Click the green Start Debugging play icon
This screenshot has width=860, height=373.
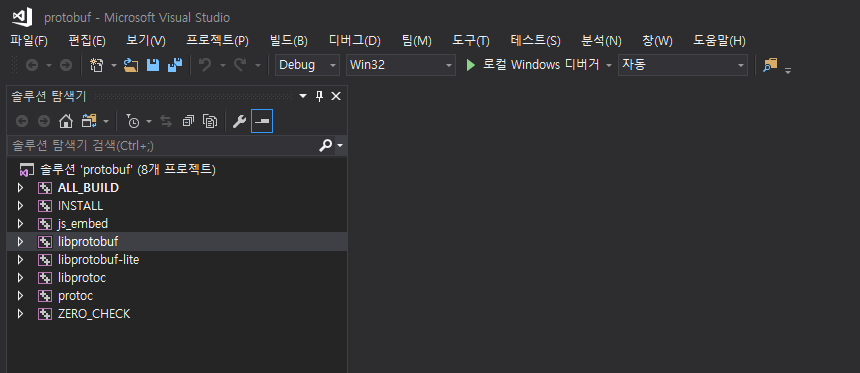pyautogui.click(x=470, y=65)
